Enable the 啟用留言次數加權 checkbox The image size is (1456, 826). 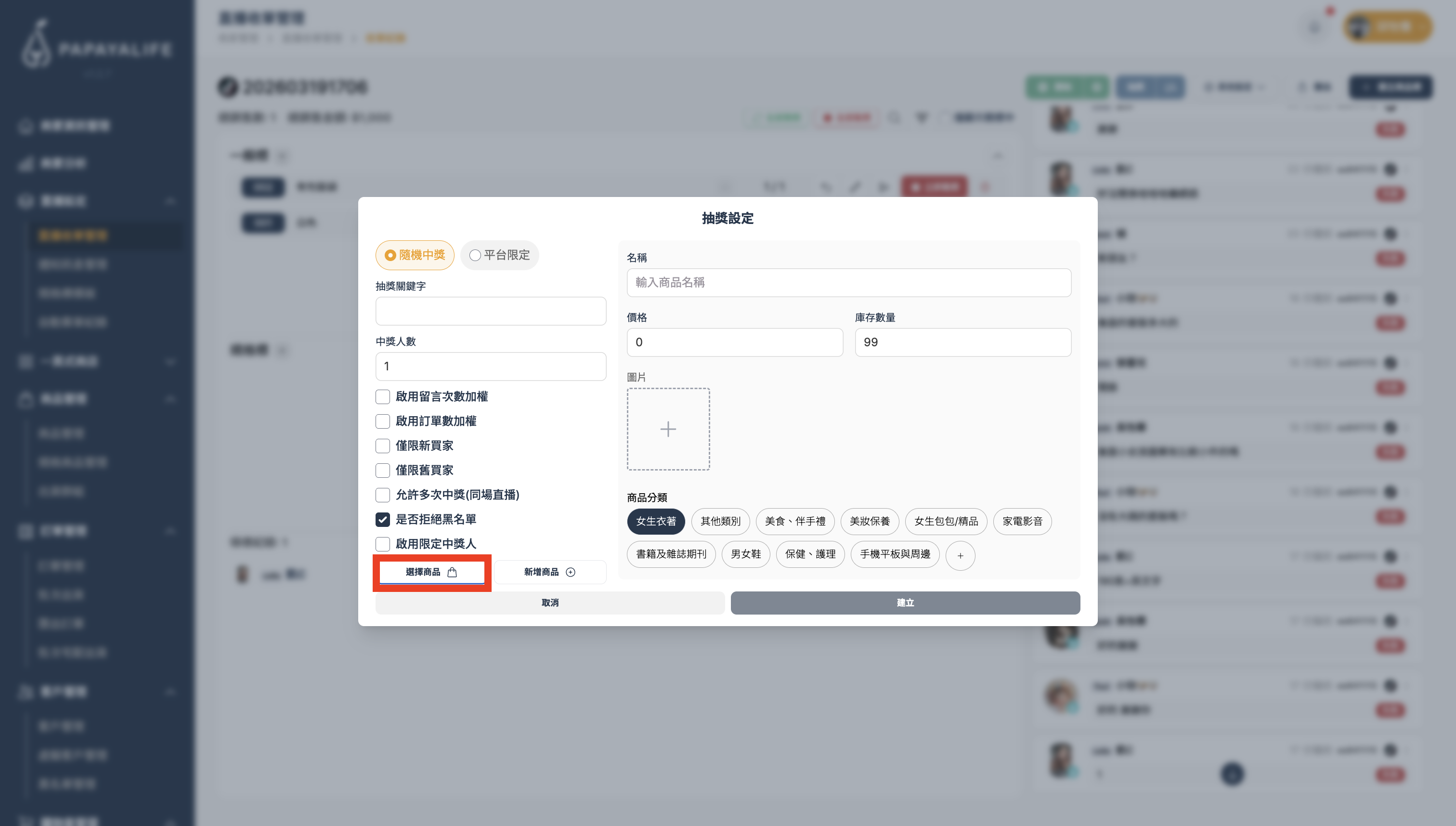[383, 396]
